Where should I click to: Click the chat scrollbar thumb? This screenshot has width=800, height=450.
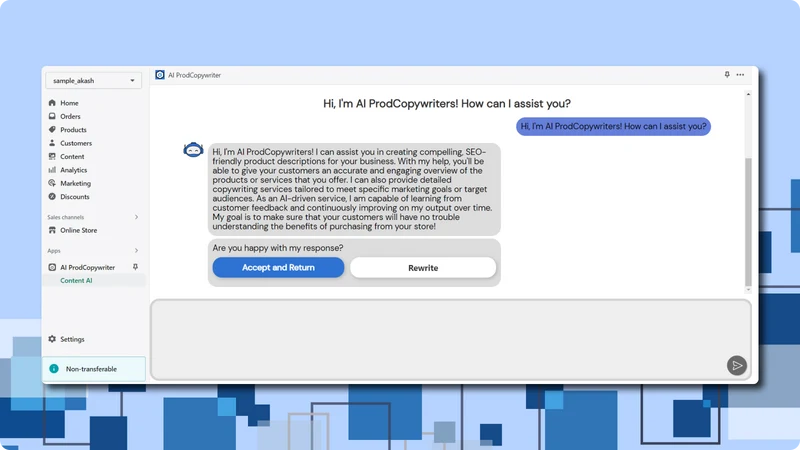(748, 222)
